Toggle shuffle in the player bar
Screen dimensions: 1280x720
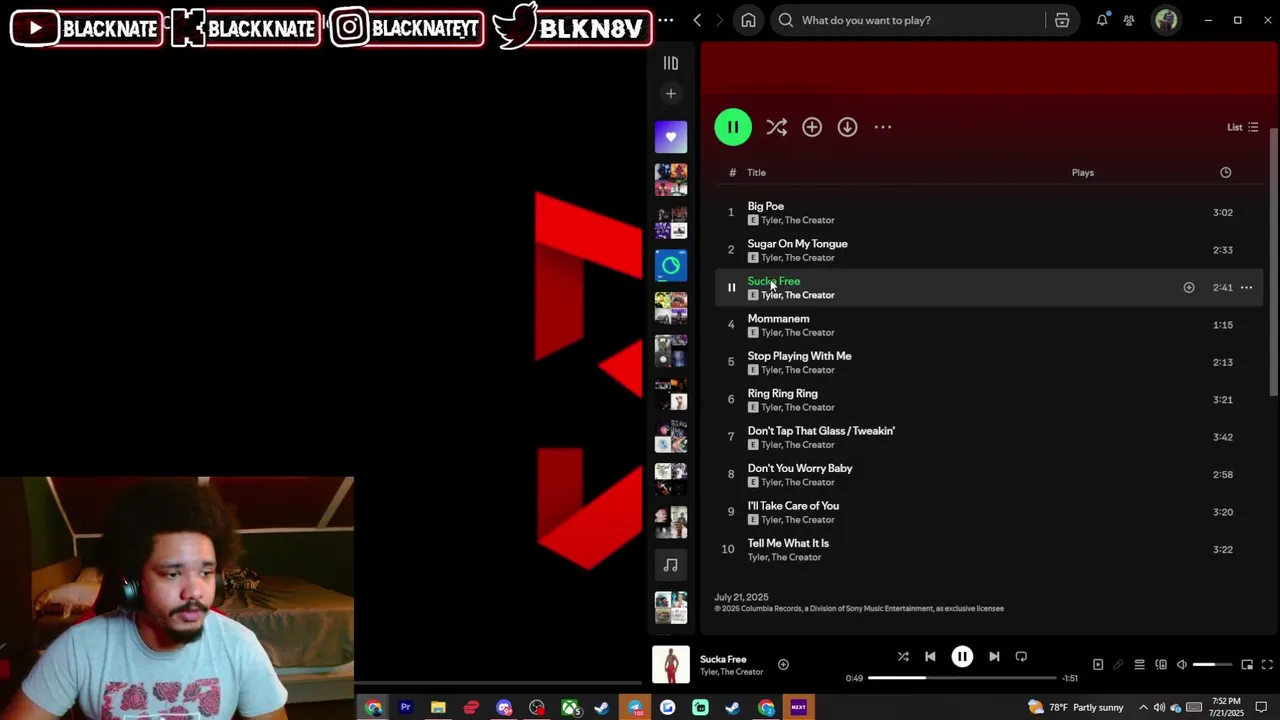(903, 657)
